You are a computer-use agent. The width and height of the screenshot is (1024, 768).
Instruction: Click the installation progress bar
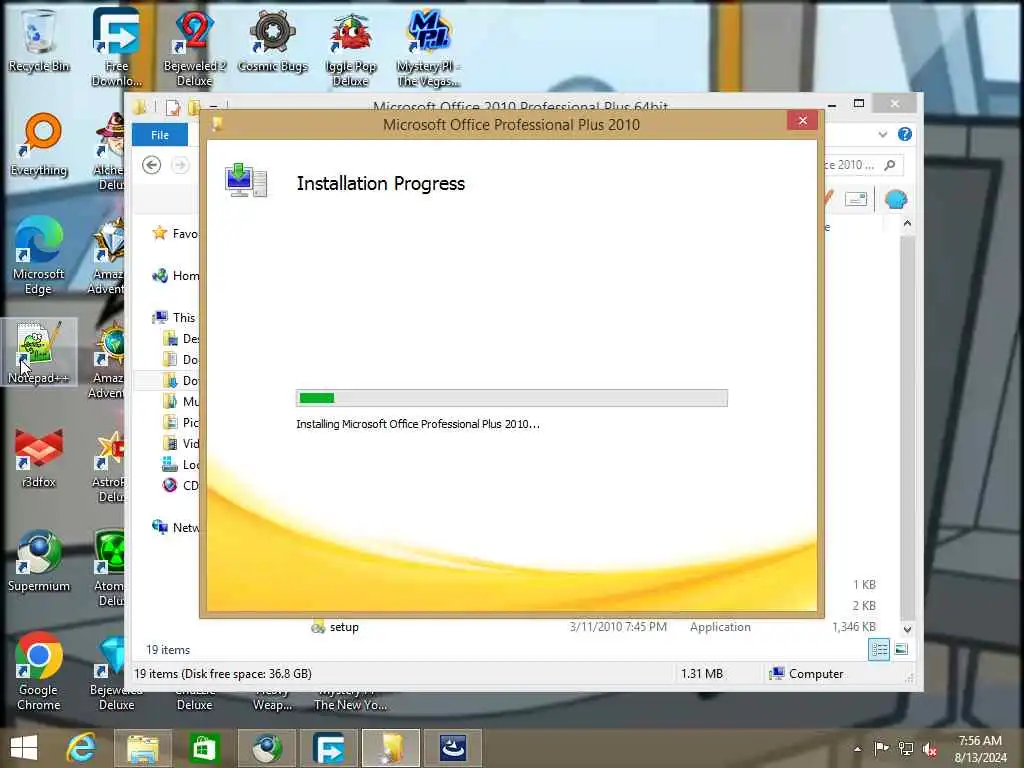click(511, 398)
